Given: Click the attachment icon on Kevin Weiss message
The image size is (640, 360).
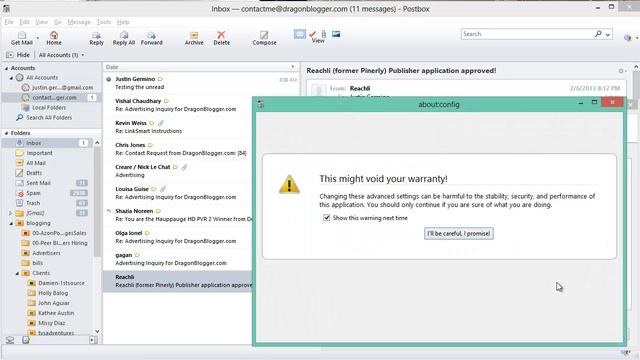Looking at the screenshot, I should pos(161,123).
